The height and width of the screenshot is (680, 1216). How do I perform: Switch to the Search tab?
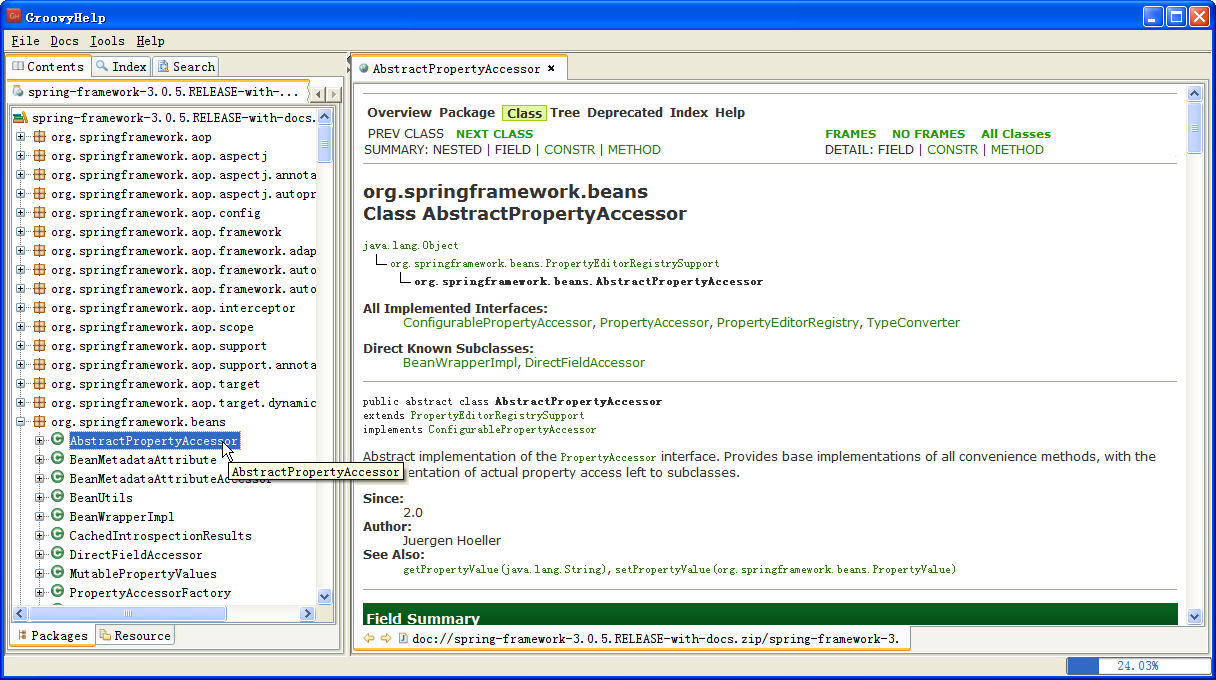186,67
